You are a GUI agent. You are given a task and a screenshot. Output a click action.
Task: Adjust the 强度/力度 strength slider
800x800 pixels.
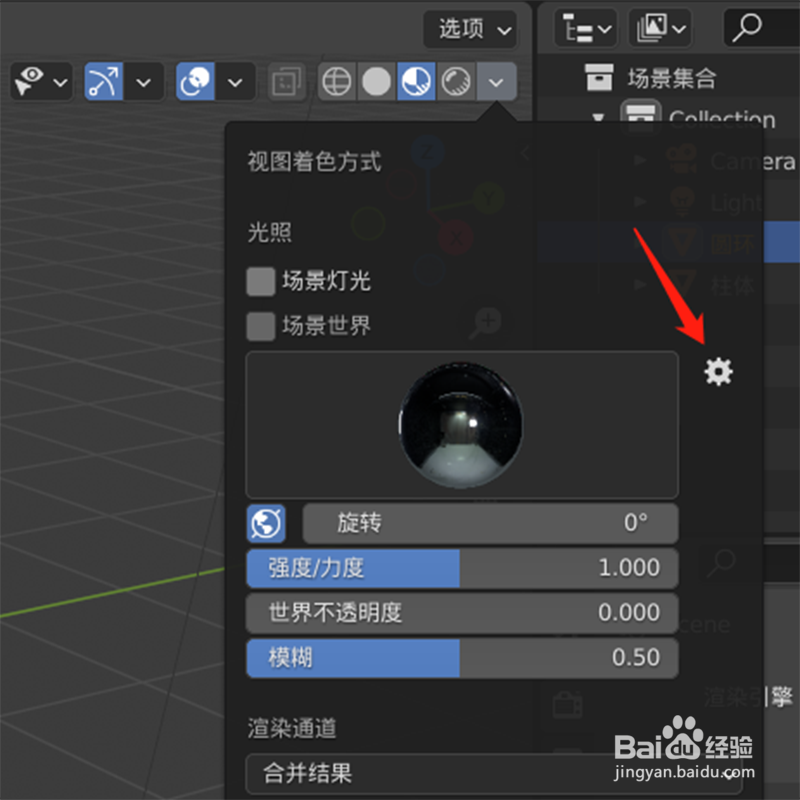point(462,568)
